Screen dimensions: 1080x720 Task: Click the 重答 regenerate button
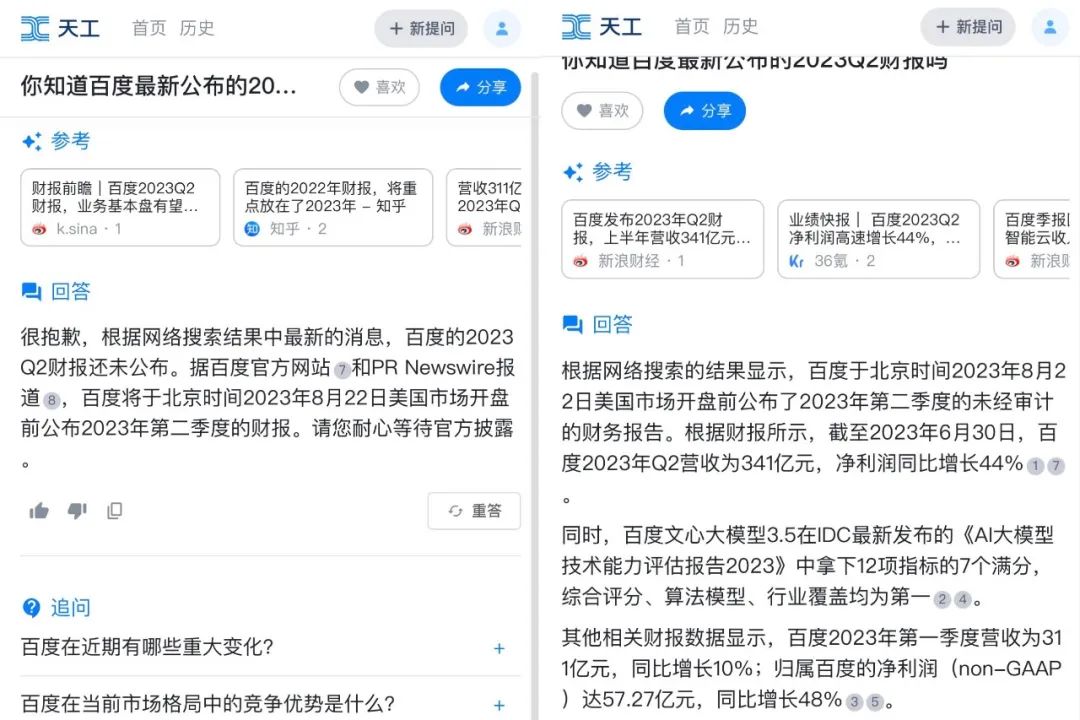click(474, 511)
